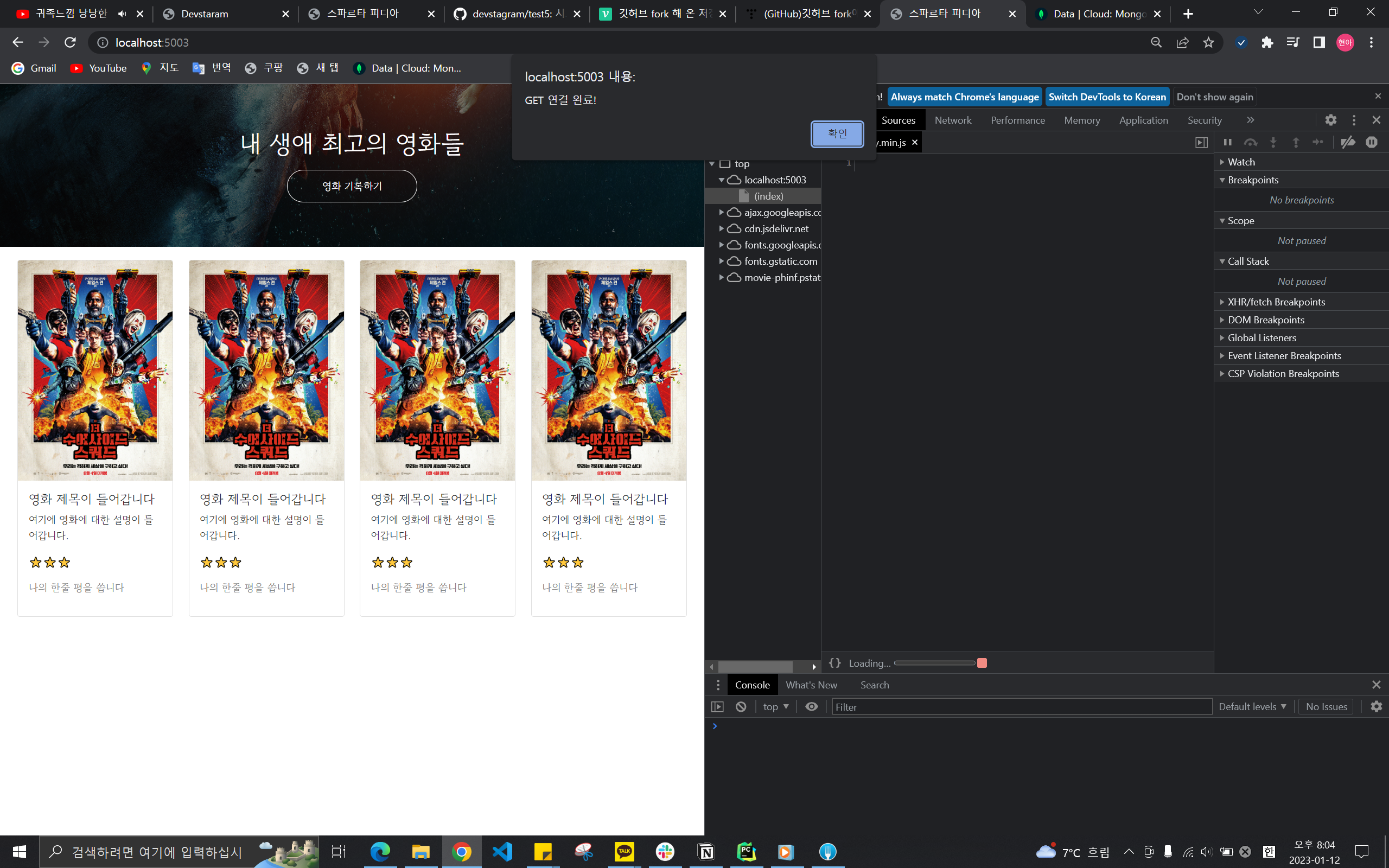1389x868 pixels.
Task: Open YouTube bookmark
Action: tap(99, 68)
